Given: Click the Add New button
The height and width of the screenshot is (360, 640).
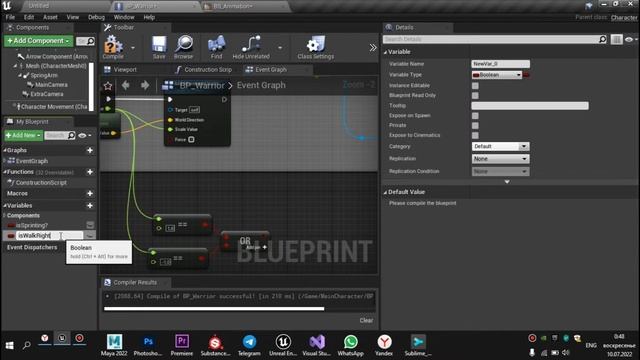Looking at the screenshot, I should [24, 135].
